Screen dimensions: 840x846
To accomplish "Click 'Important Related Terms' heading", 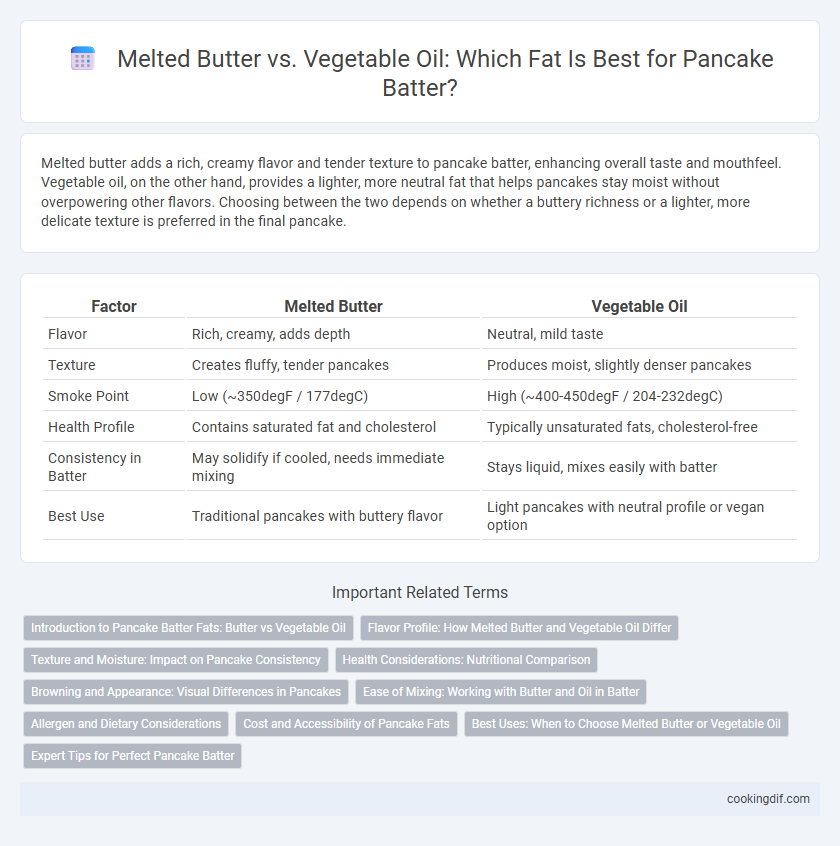I will 420,592.
